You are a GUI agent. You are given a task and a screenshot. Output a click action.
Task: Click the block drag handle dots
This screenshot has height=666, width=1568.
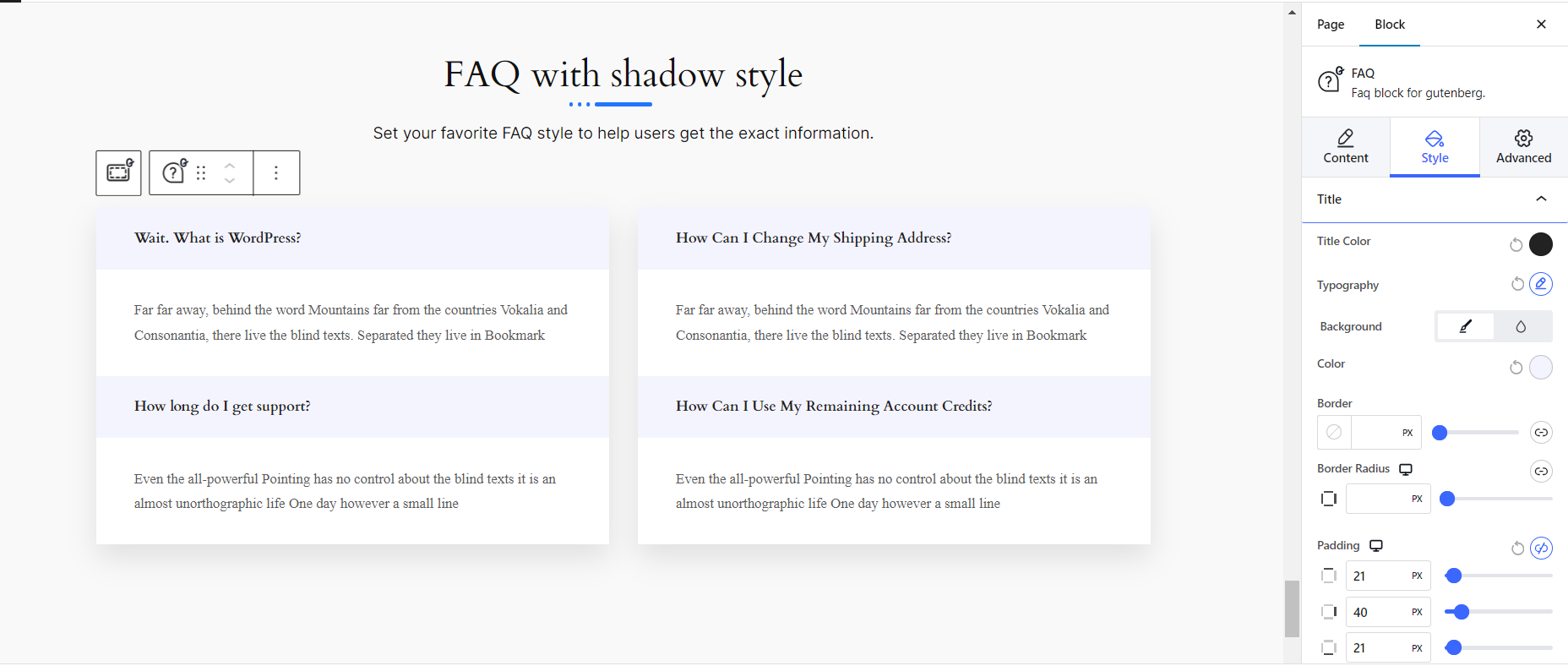[x=201, y=172]
